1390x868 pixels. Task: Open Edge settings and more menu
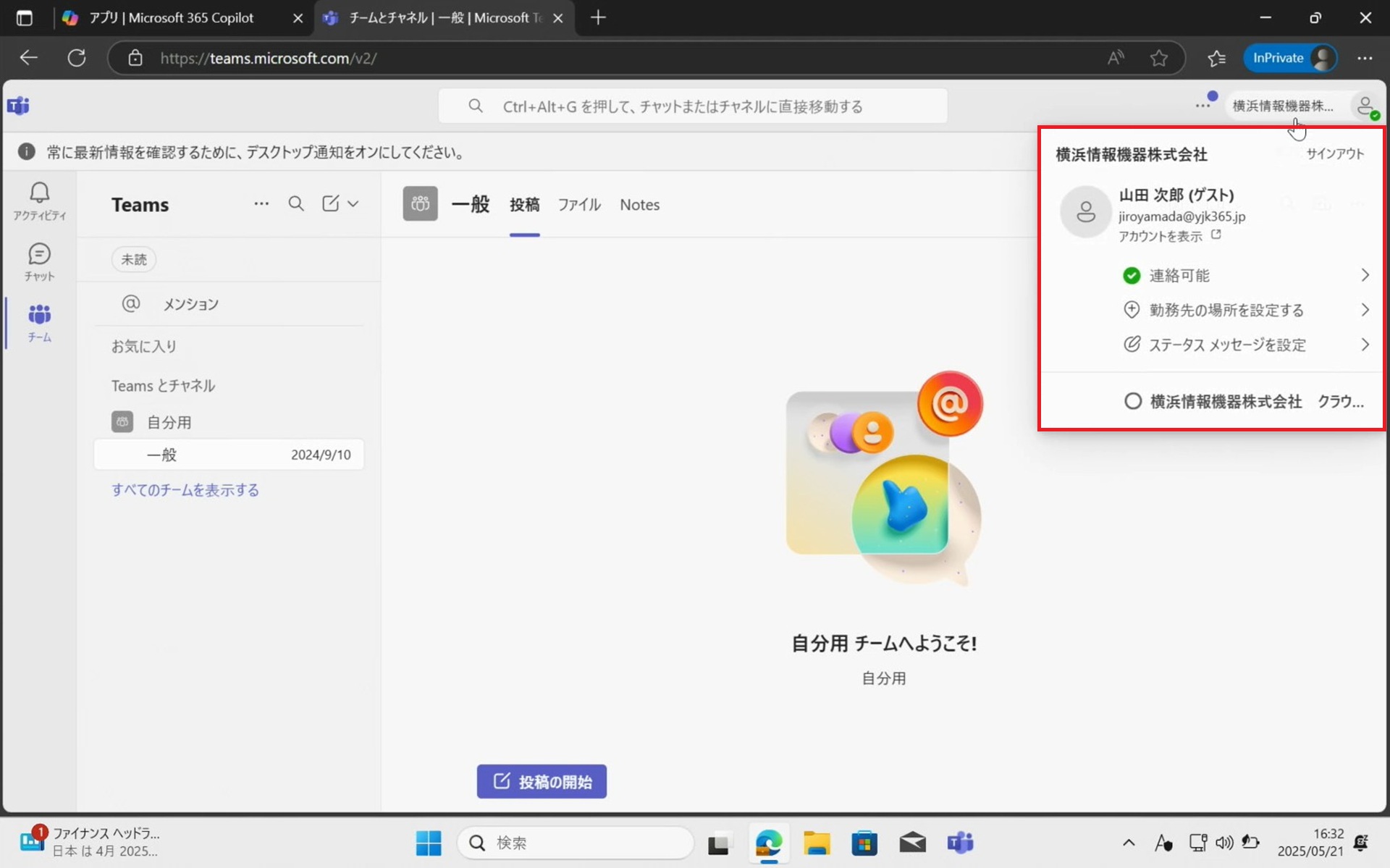(x=1365, y=58)
